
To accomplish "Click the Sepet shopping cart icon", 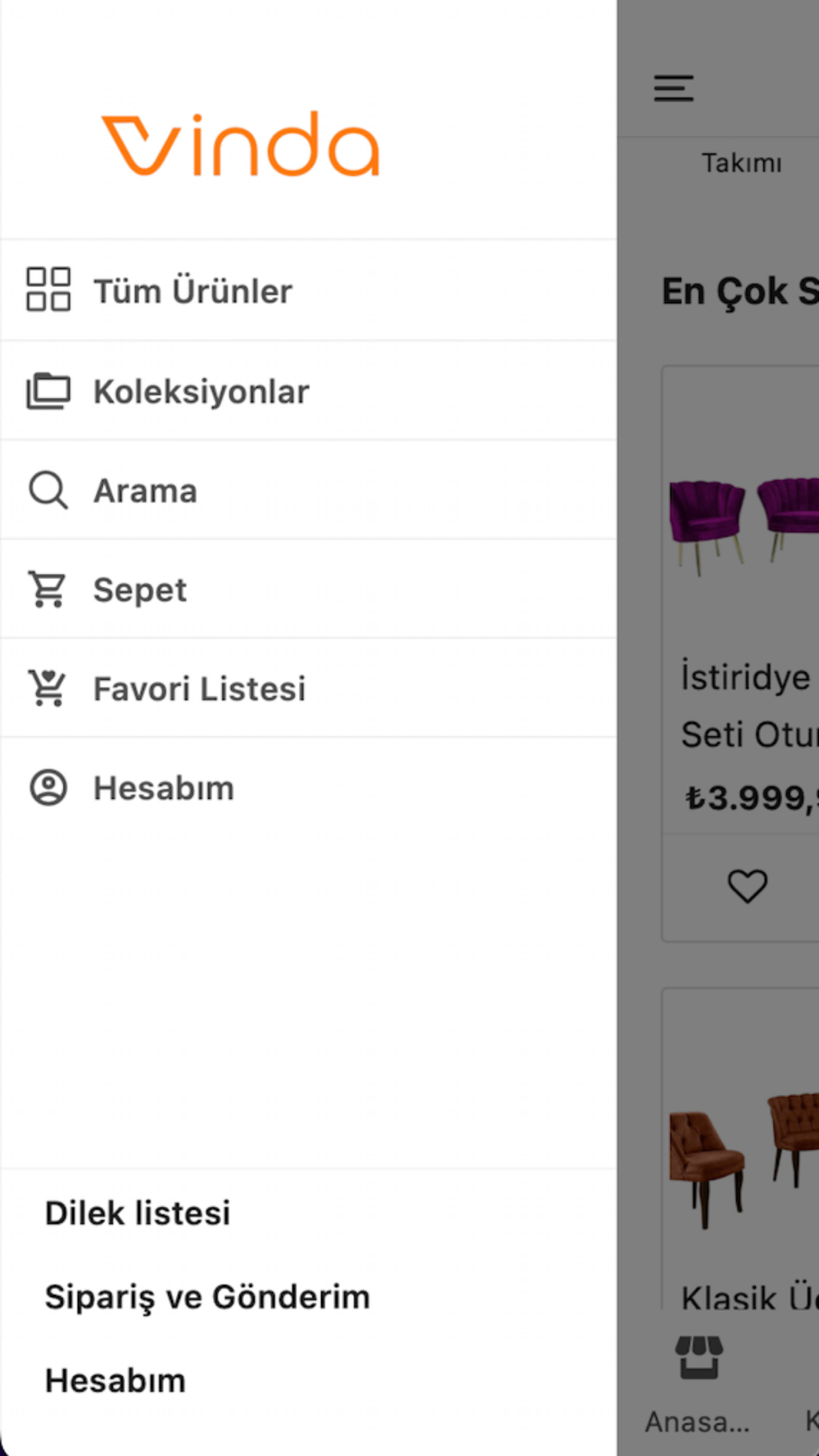I will (x=48, y=590).
